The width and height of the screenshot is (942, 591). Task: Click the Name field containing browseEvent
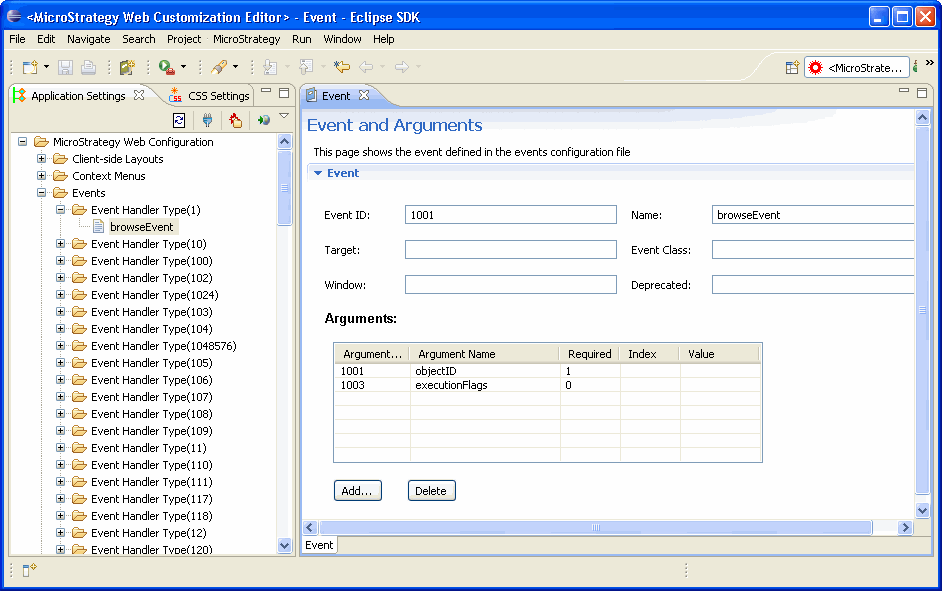pos(813,215)
